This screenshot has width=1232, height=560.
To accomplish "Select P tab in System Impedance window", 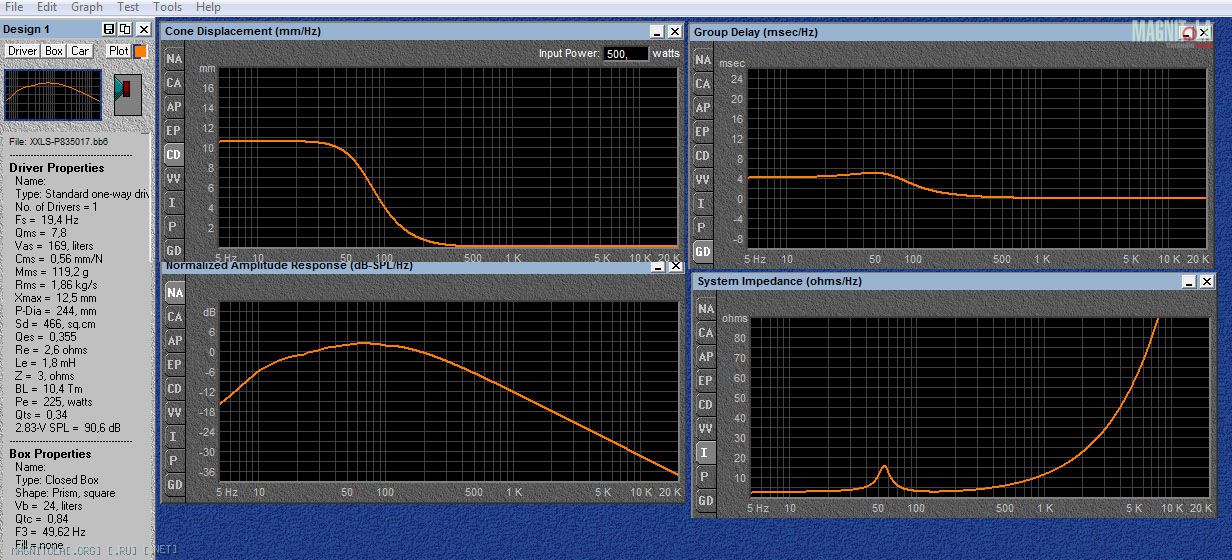I will (x=706, y=477).
